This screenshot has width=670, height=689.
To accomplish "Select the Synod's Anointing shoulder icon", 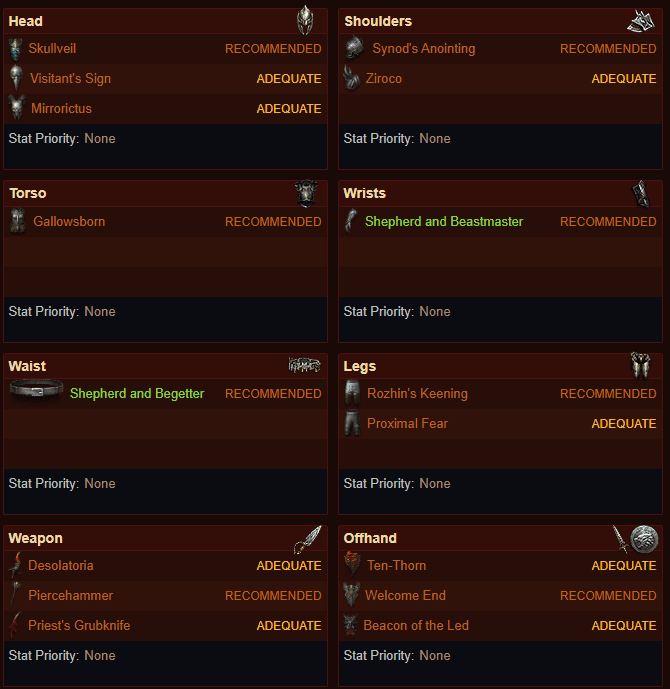I will (x=354, y=48).
